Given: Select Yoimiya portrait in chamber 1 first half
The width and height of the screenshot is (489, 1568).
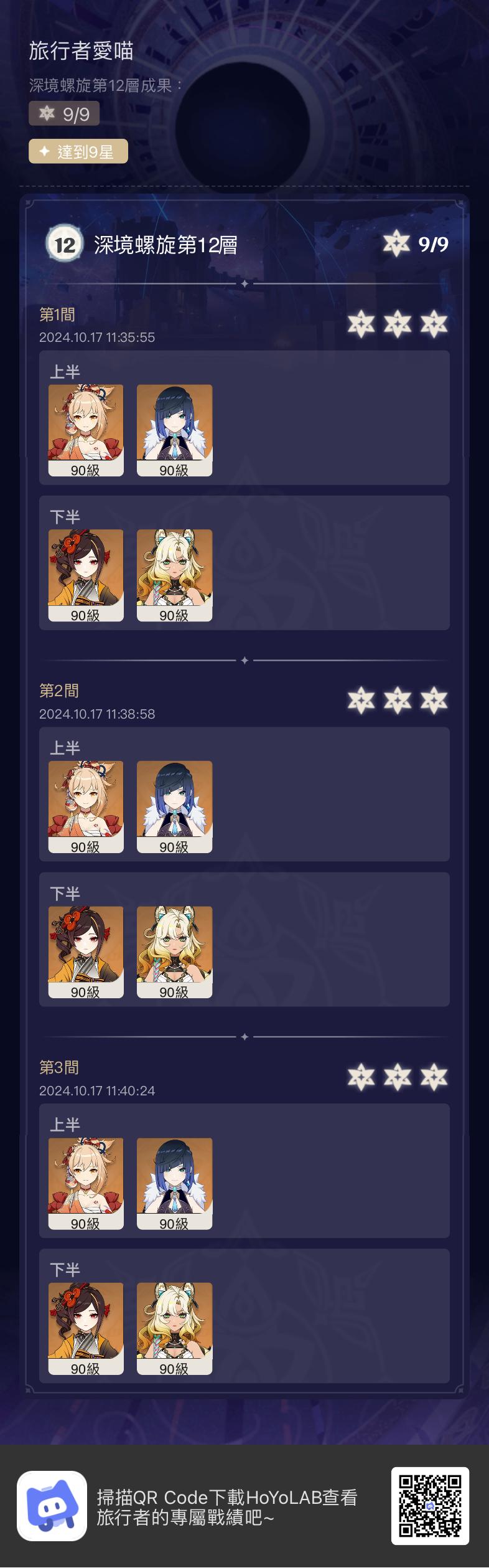Looking at the screenshot, I should pyautogui.click(x=86, y=430).
